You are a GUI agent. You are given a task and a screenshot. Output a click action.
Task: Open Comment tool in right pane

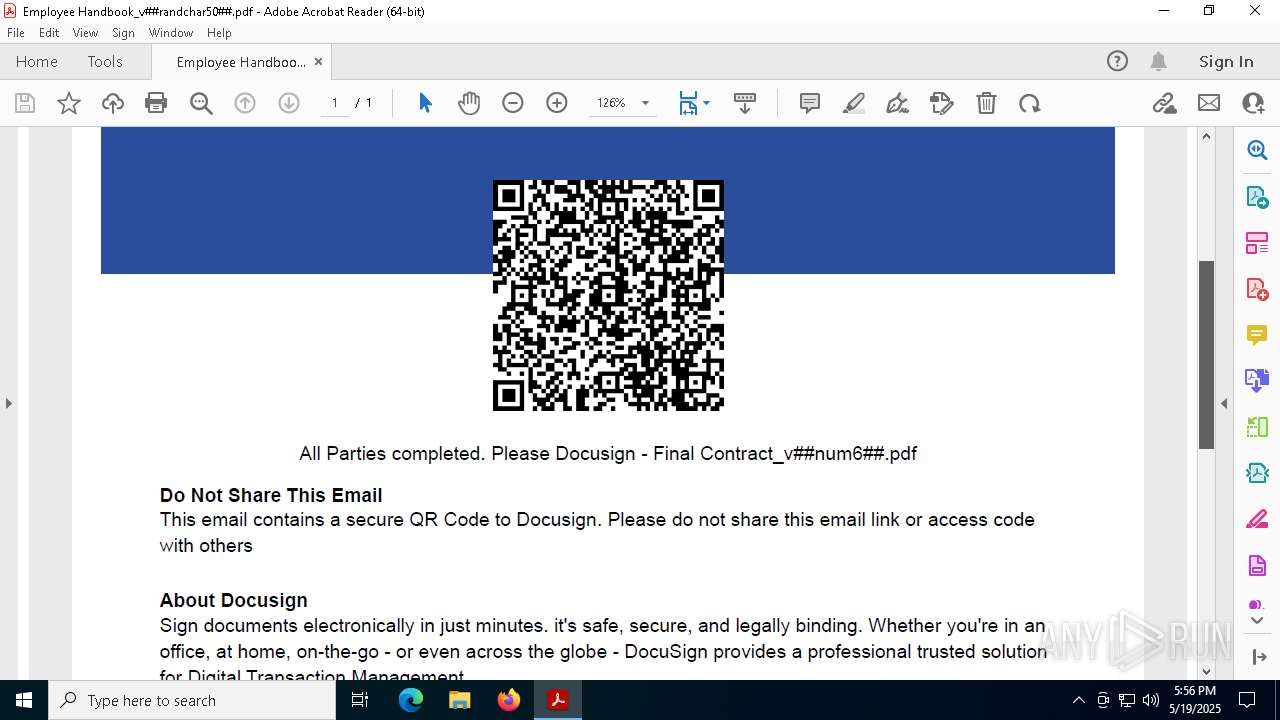click(1257, 335)
